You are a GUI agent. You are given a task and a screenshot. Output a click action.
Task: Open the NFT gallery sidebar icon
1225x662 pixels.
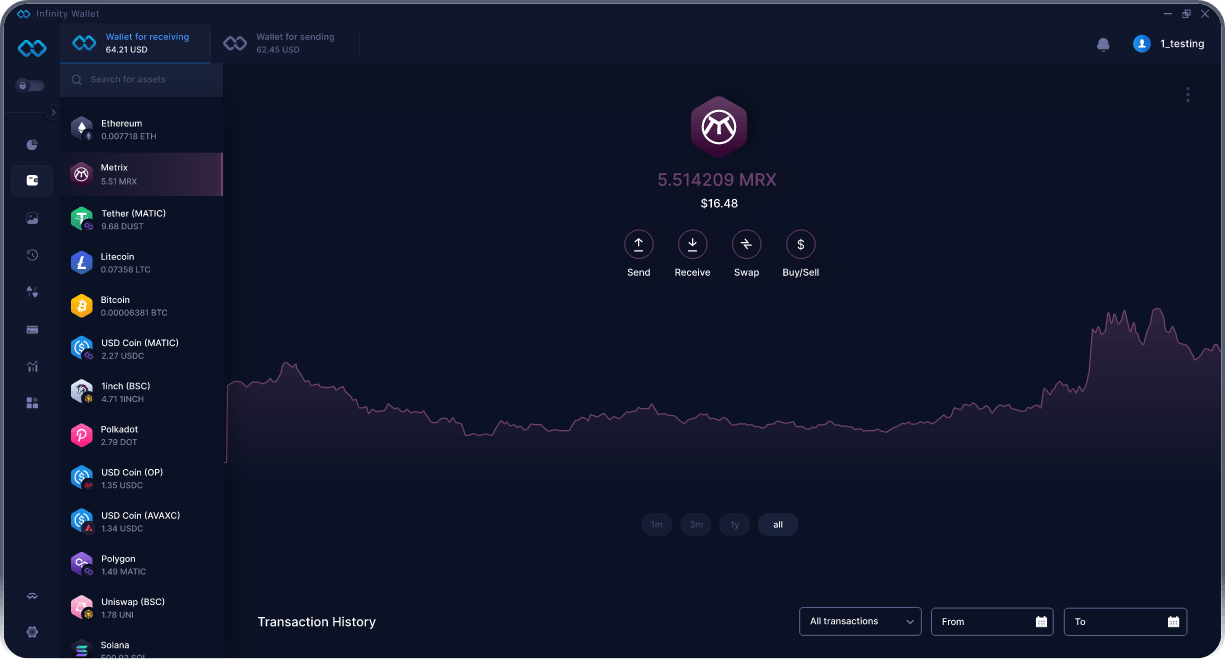tap(32, 218)
